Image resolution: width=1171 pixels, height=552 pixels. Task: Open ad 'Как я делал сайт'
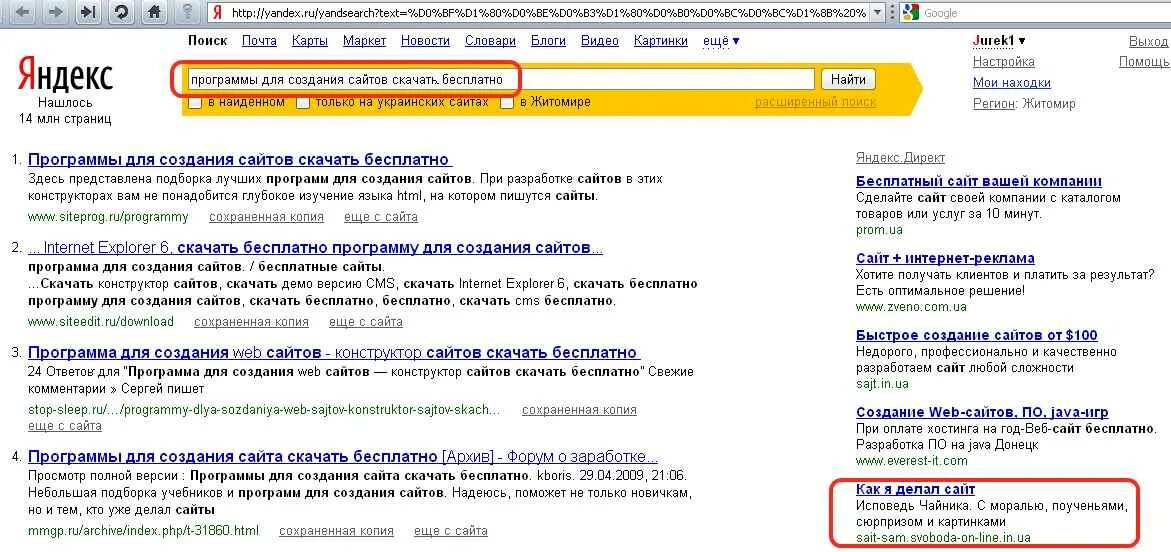(916, 489)
